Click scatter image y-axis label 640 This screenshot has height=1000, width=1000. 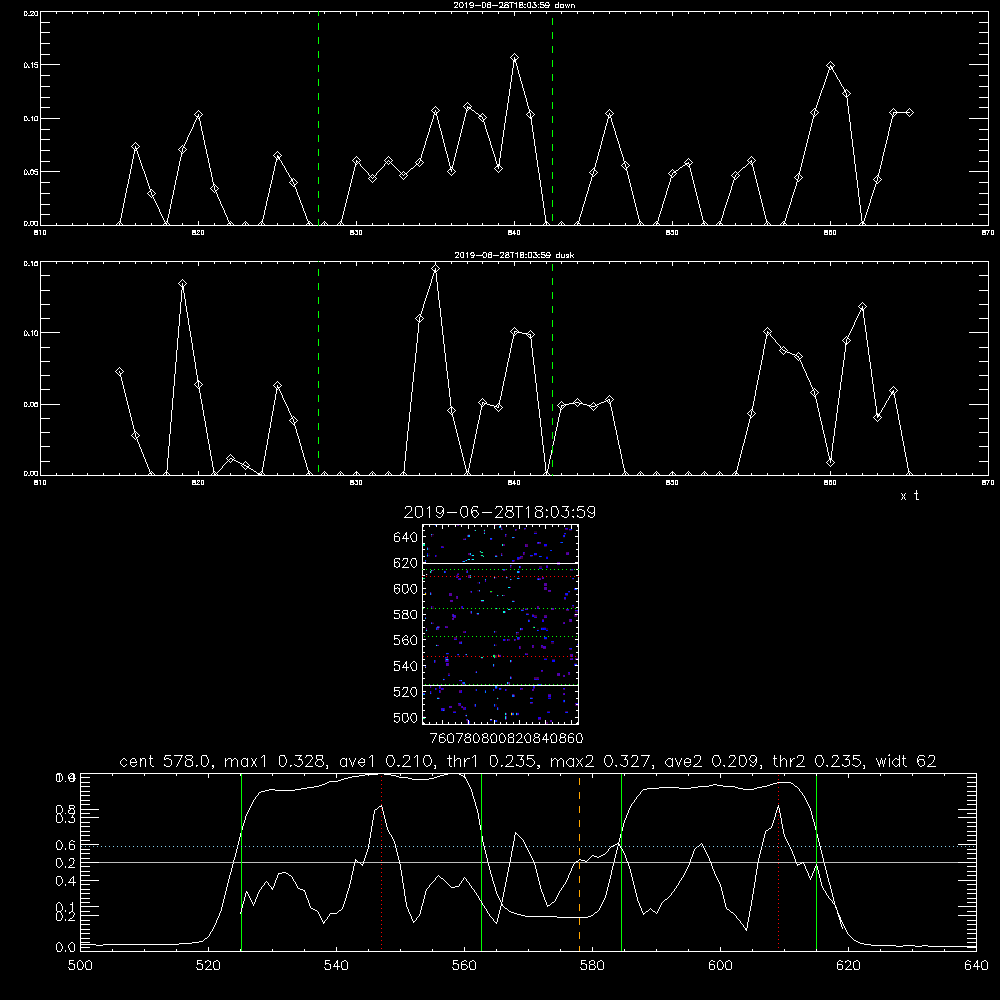coord(405,538)
